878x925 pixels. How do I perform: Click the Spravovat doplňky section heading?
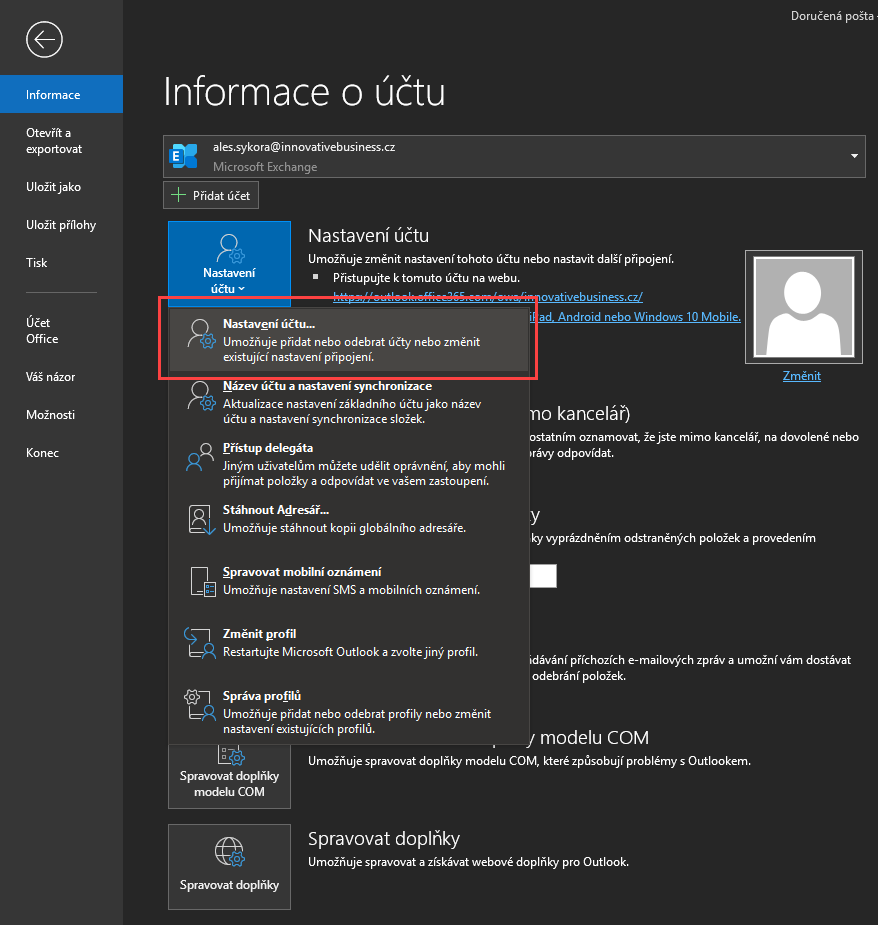click(x=384, y=838)
